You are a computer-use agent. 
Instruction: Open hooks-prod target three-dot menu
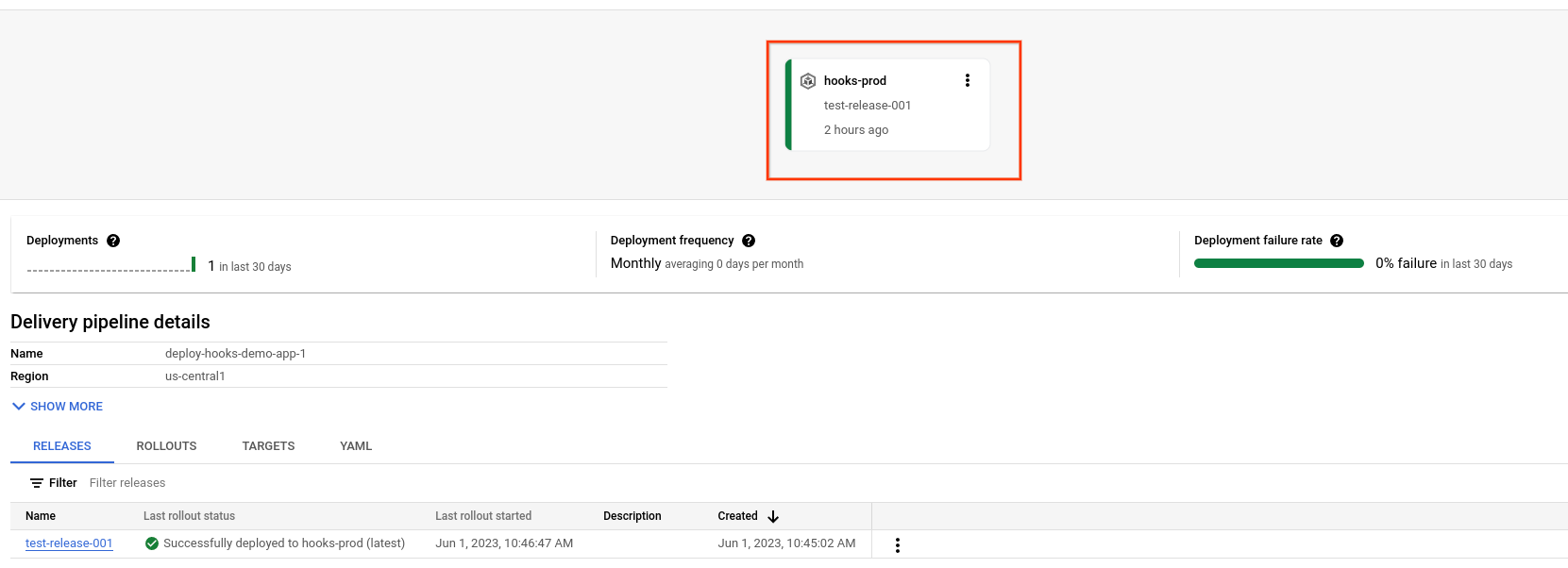click(967, 80)
